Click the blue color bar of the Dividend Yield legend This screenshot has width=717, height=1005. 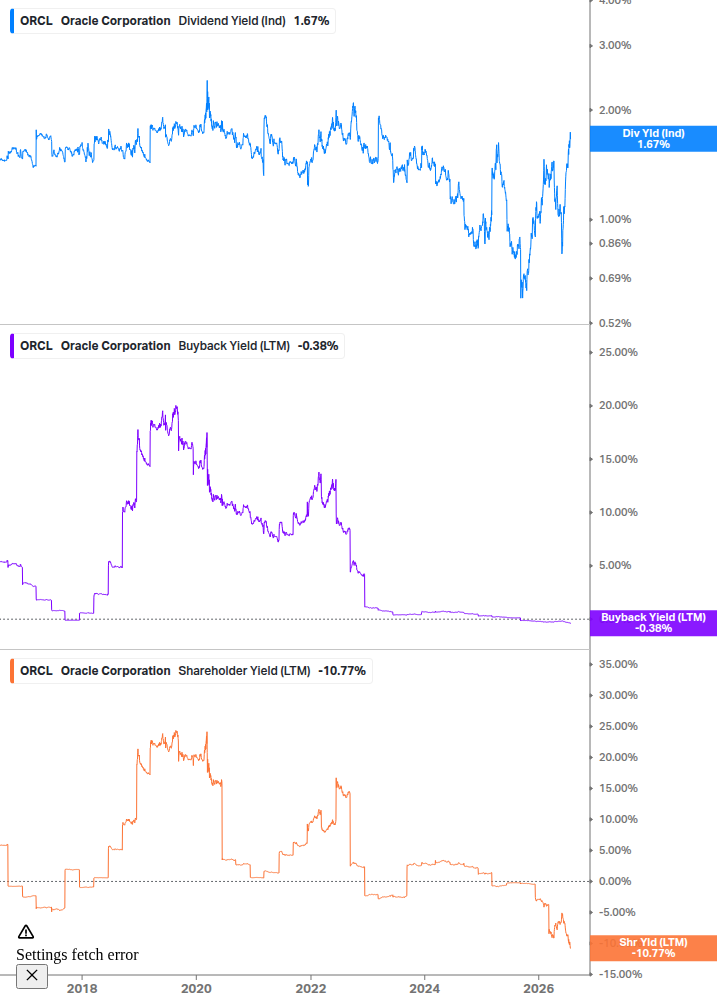point(12,21)
